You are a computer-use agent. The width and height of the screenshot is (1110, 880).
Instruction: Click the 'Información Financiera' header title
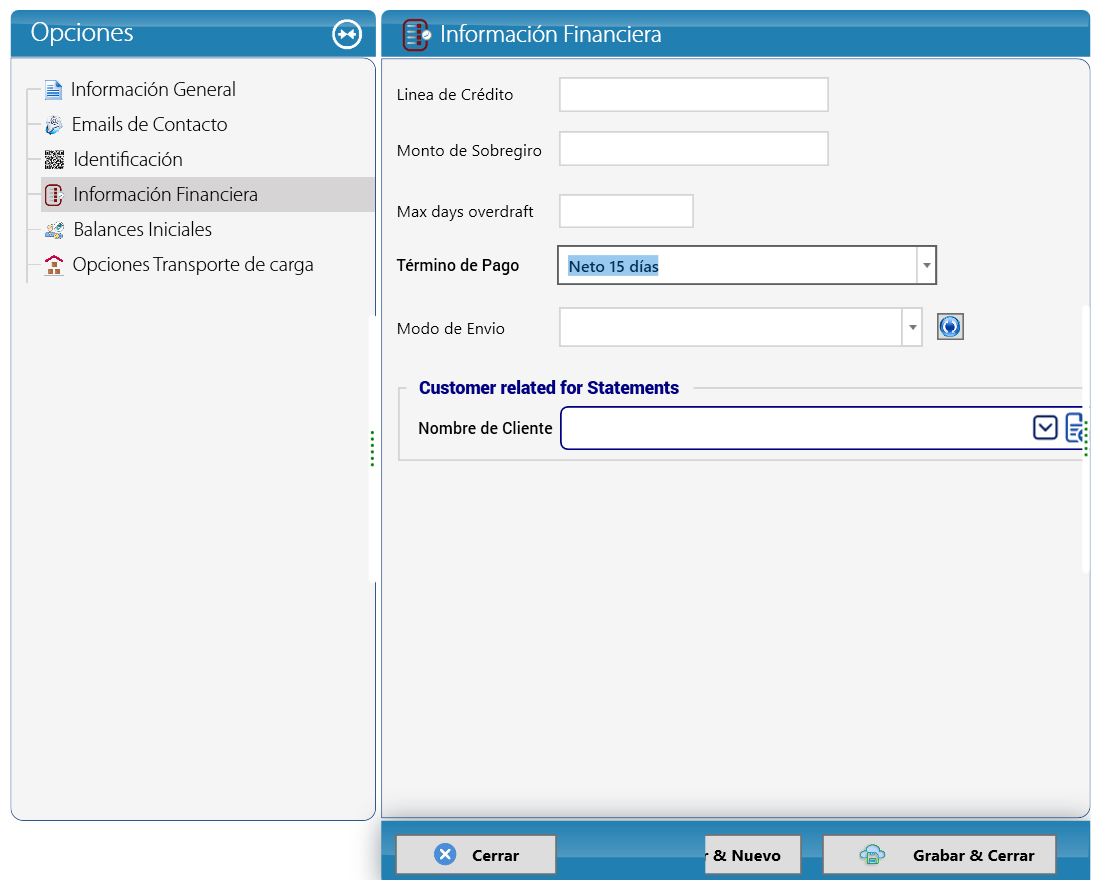tap(551, 34)
